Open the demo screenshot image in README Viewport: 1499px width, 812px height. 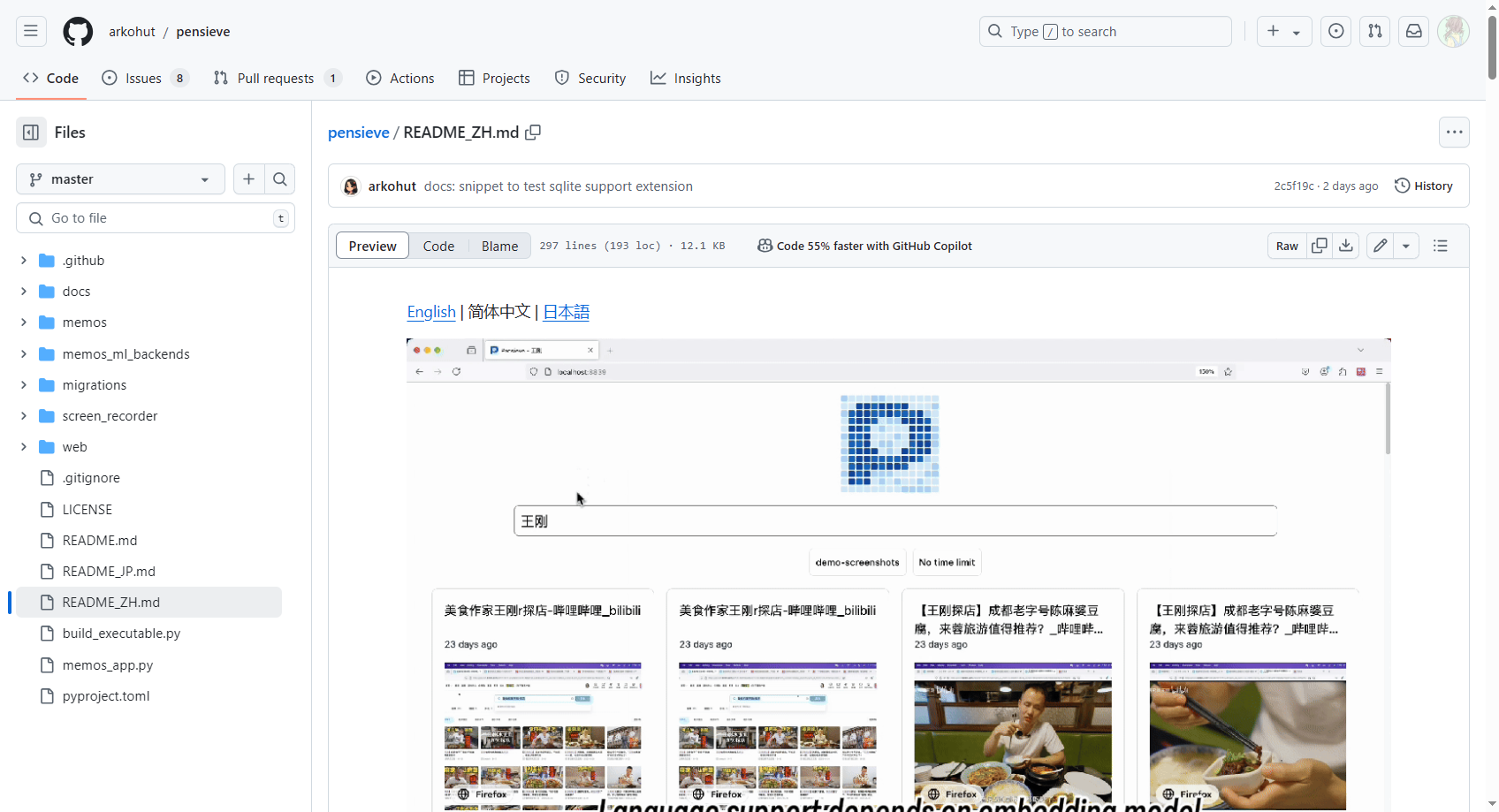pyautogui.click(x=899, y=574)
